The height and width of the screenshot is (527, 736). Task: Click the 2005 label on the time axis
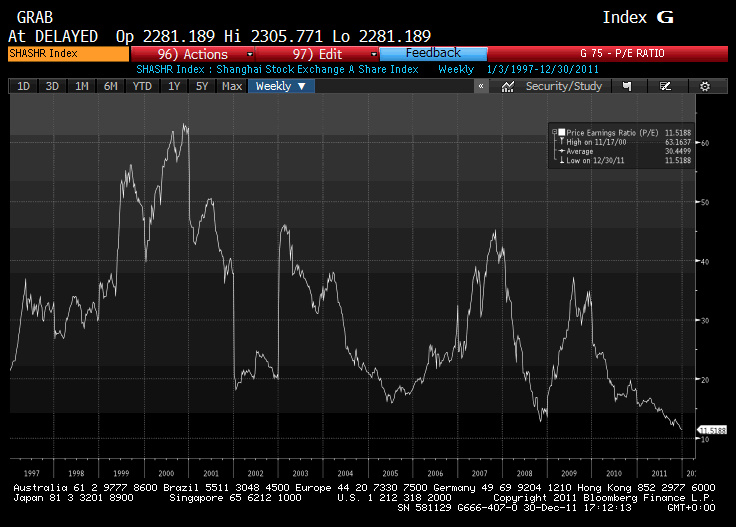pyautogui.click(x=390, y=473)
